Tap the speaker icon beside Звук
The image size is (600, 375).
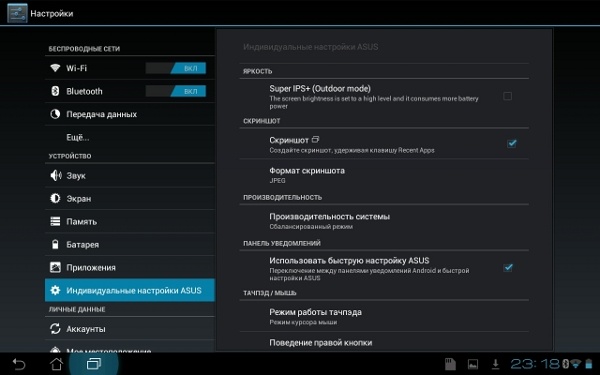click(55, 176)
